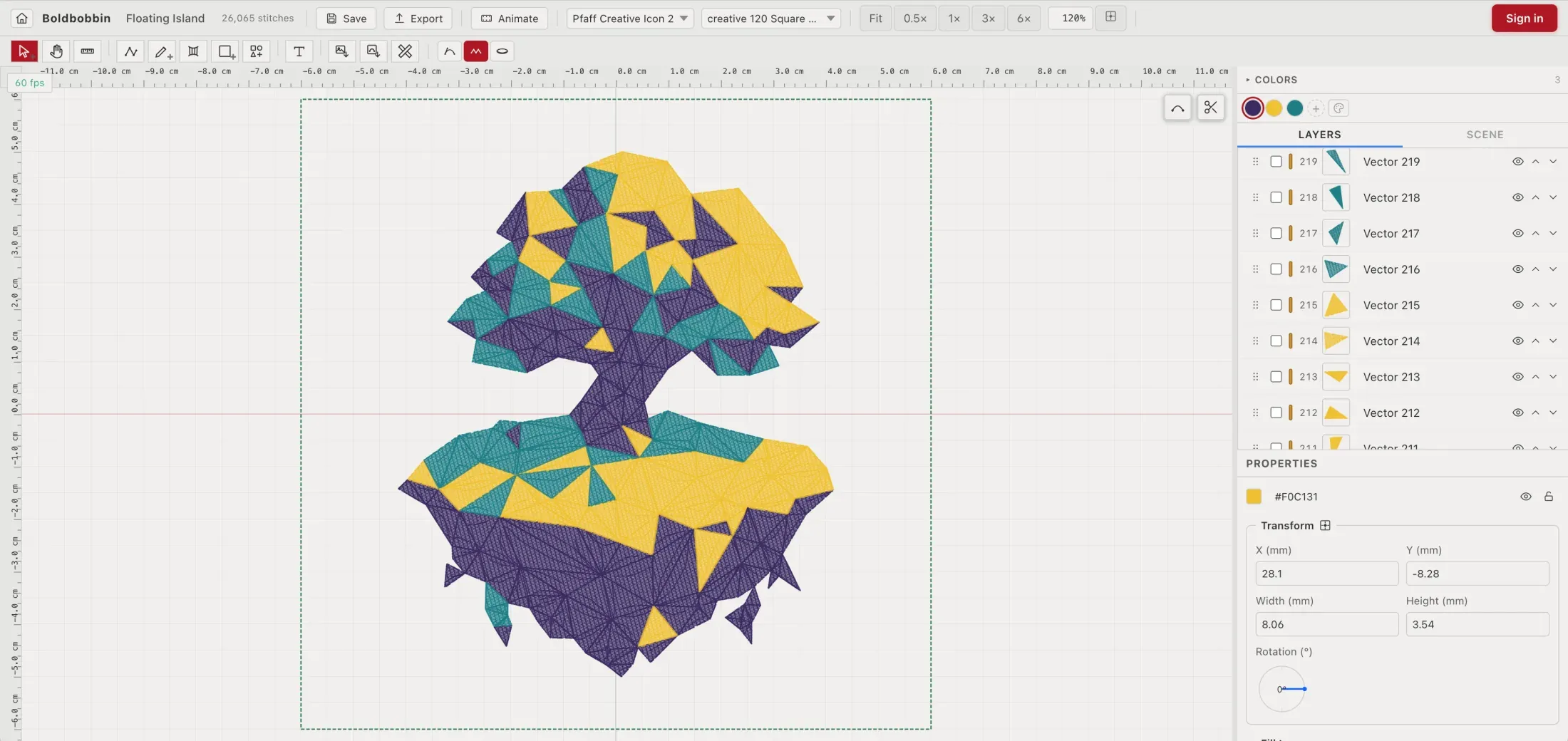The image size is (1568, 741).
Task: Select the teal thread color
Action: click(1295, 108)
